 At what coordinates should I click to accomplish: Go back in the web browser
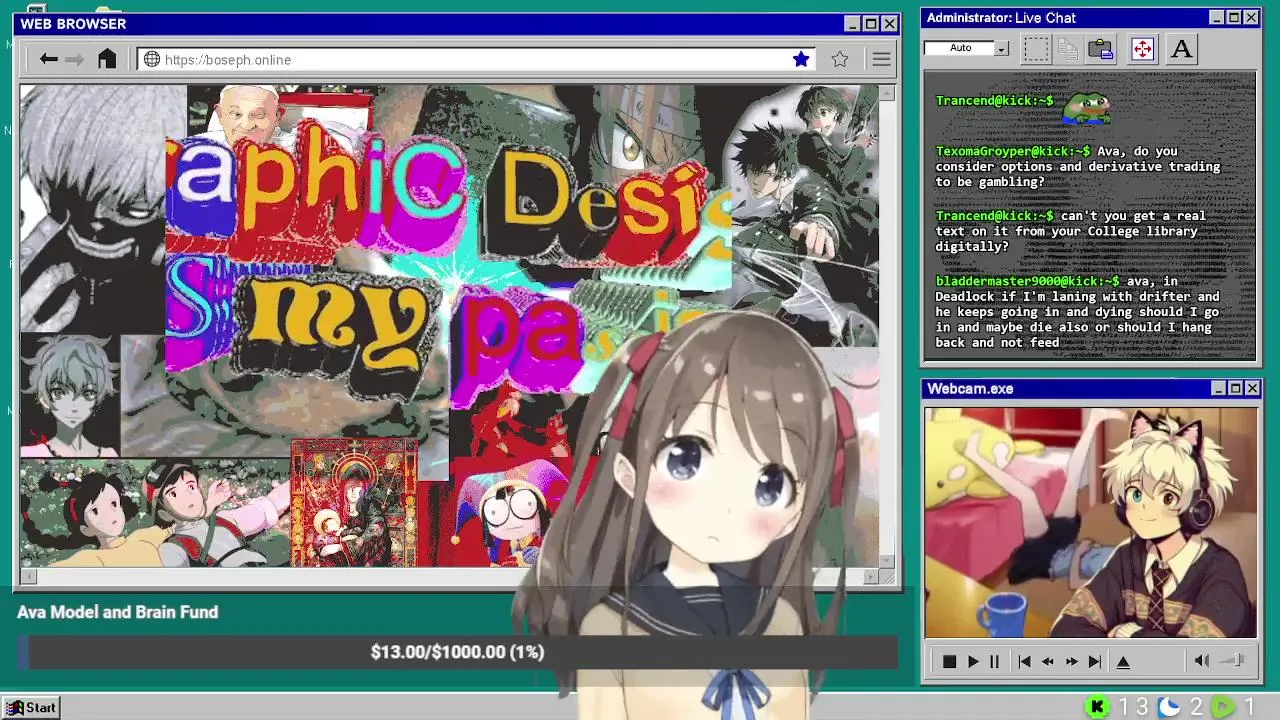click(48, 59)
